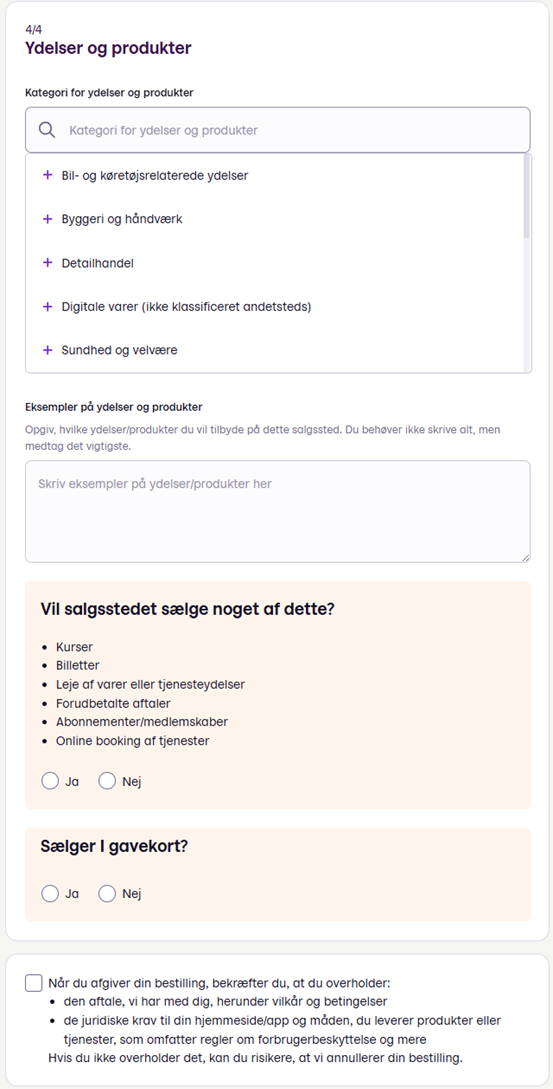This screenshot has width=553, height=1089.
Task: Choose Sundhed og velvære category
Action: (x=119, y=351)
